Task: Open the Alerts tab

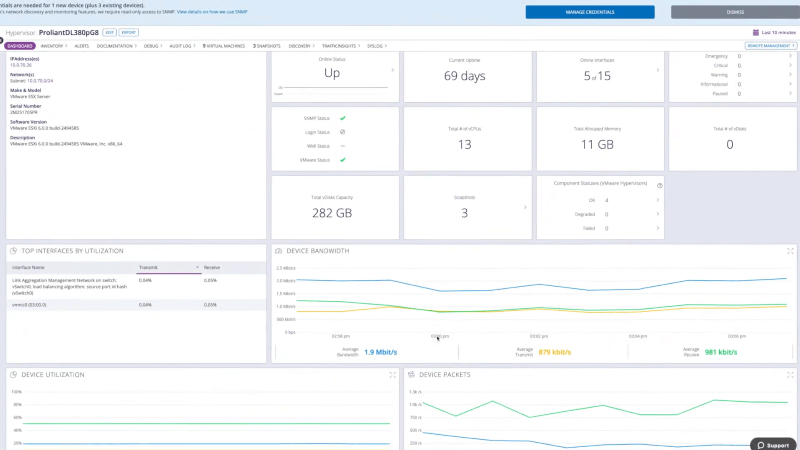Action: click(x=82, y=46)
